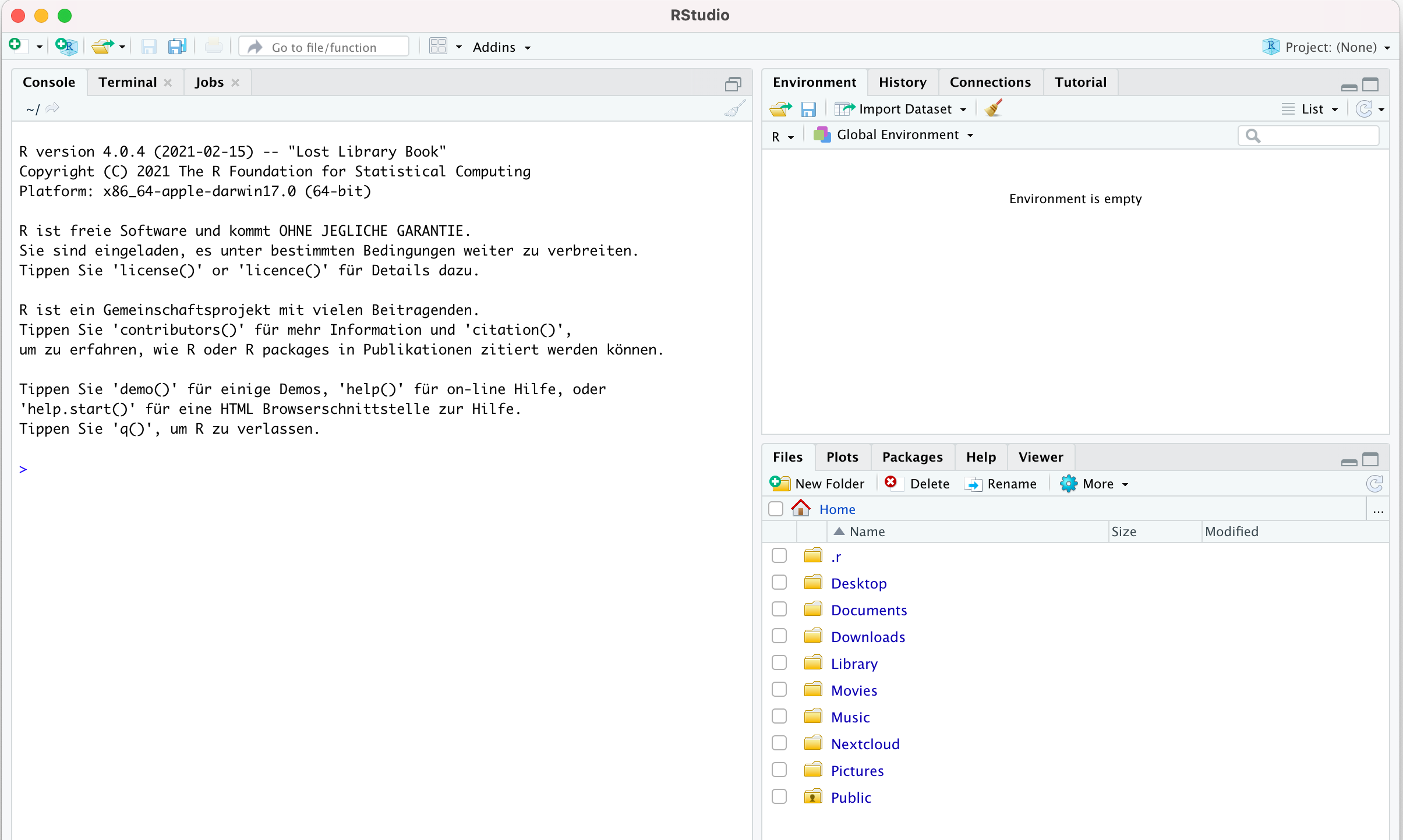Click the Create a project icon
The width and height of the screenshot is (1403, 840).
click(x=66, y=46)
